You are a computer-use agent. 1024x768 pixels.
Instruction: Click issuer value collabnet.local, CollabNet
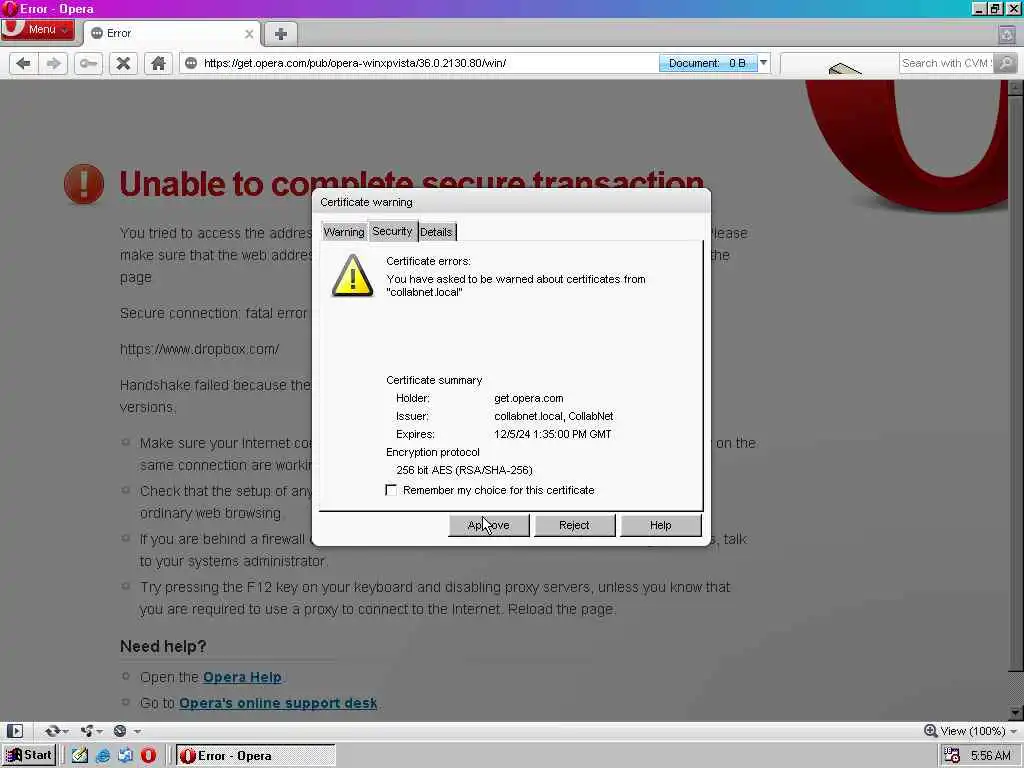[x=554, y=416]
